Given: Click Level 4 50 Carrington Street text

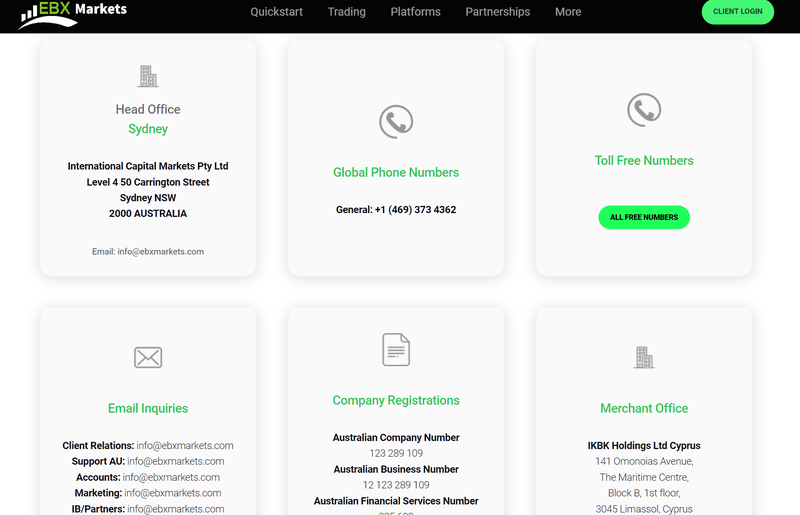Looking at the screenshot, I should click(148, 182).
